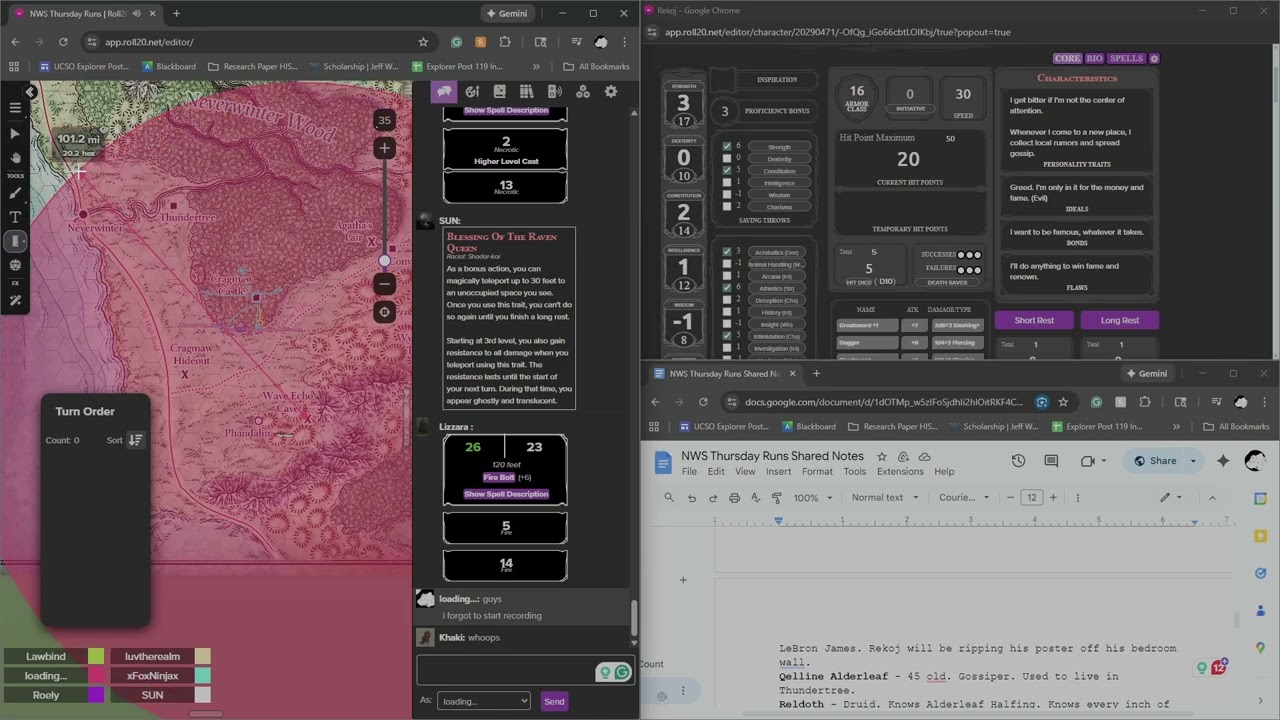Open the Extensions menu in Google Docs
The image size is (1280, 720).
click(x=900, y=472)
